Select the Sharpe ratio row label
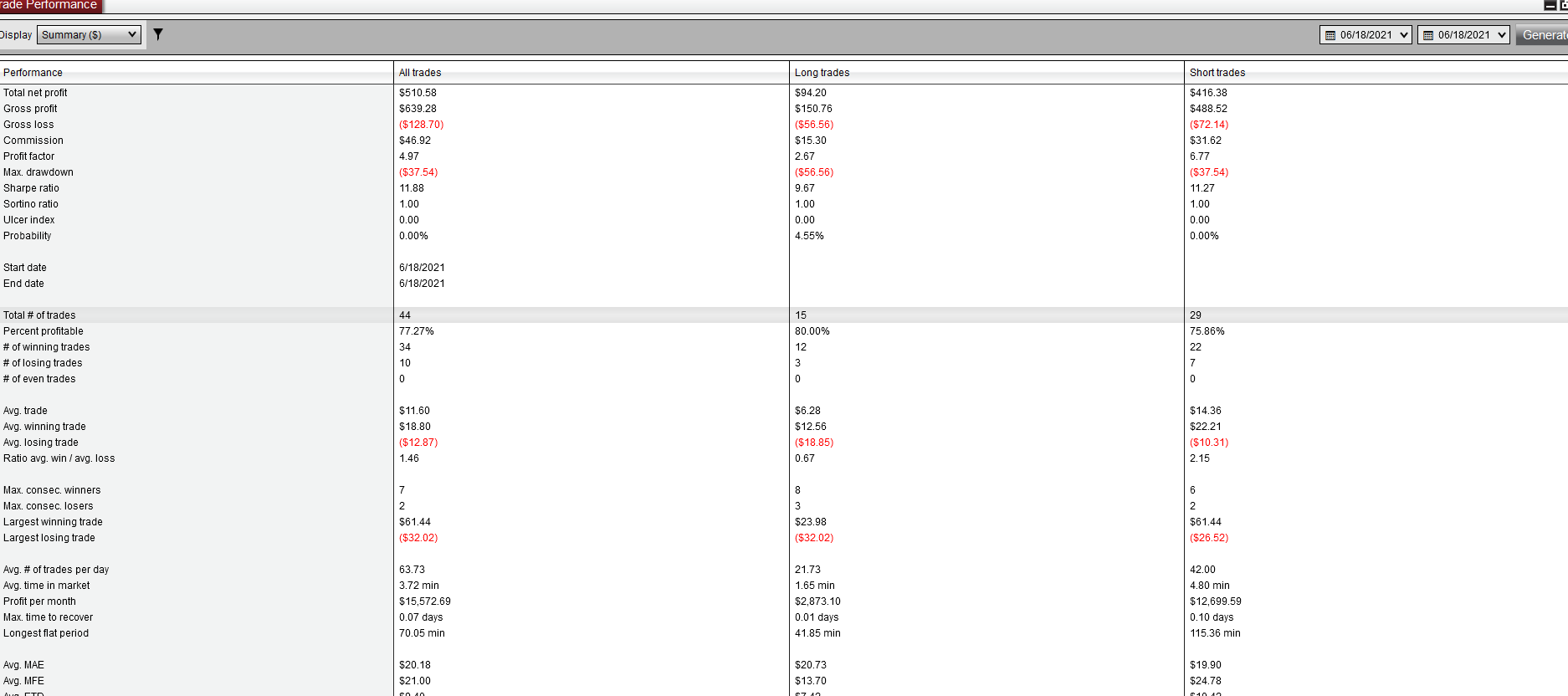This screenshot has height=696, width=1568. point(31,188)
